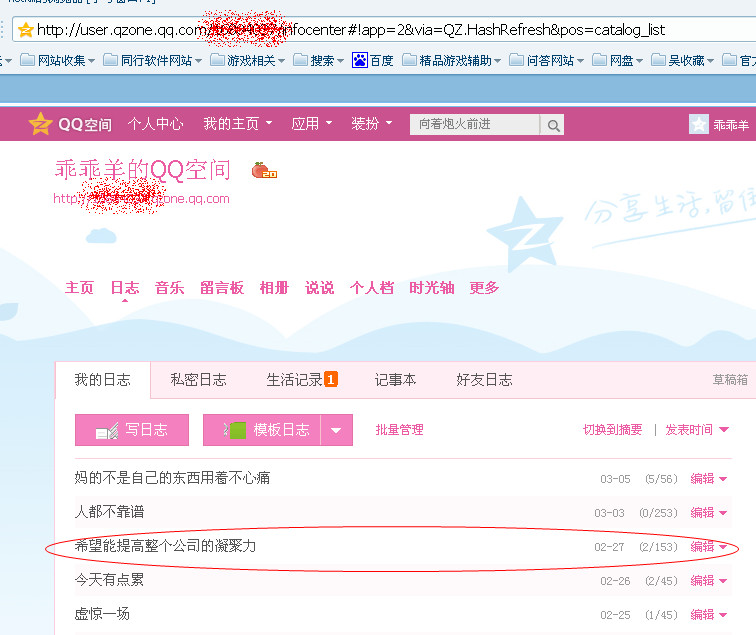Open the log 今天有点累

point(109,580)
